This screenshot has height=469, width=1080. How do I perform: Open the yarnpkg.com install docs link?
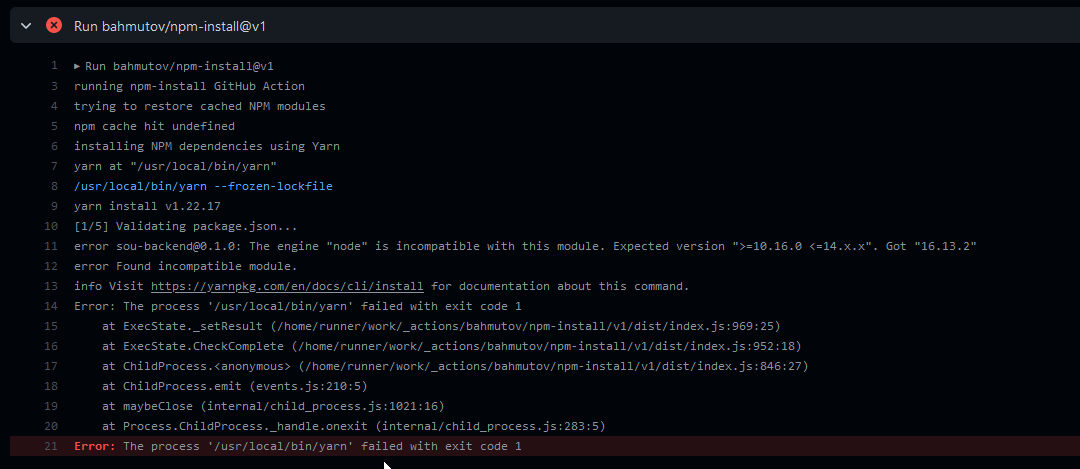[287, 286]
